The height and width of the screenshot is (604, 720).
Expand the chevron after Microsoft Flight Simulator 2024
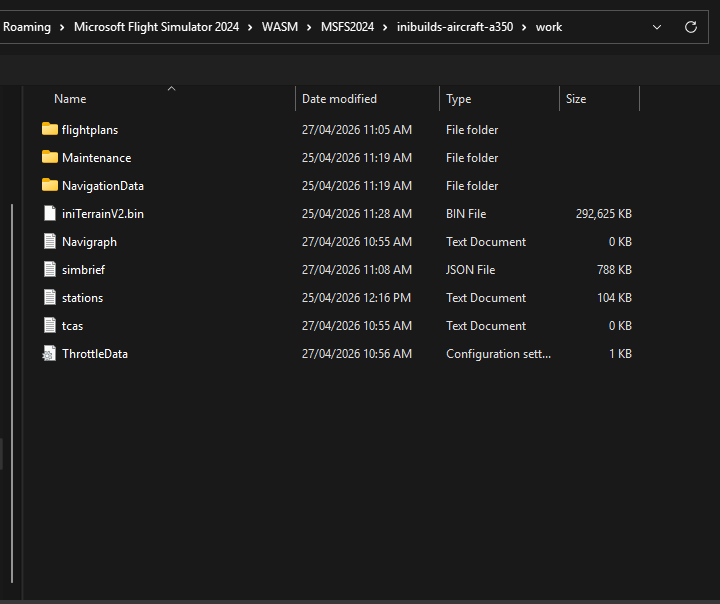click(250, 27)
